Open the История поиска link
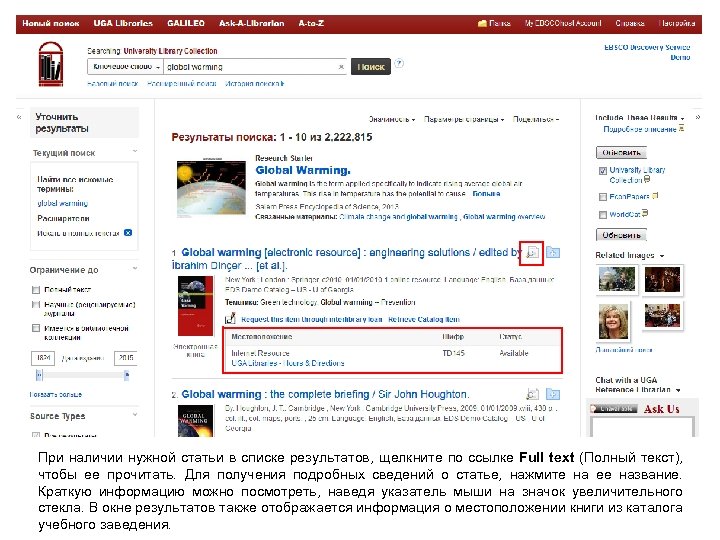Image resolution: width=720 pixels, height=540 pixels. click(254, 84)
